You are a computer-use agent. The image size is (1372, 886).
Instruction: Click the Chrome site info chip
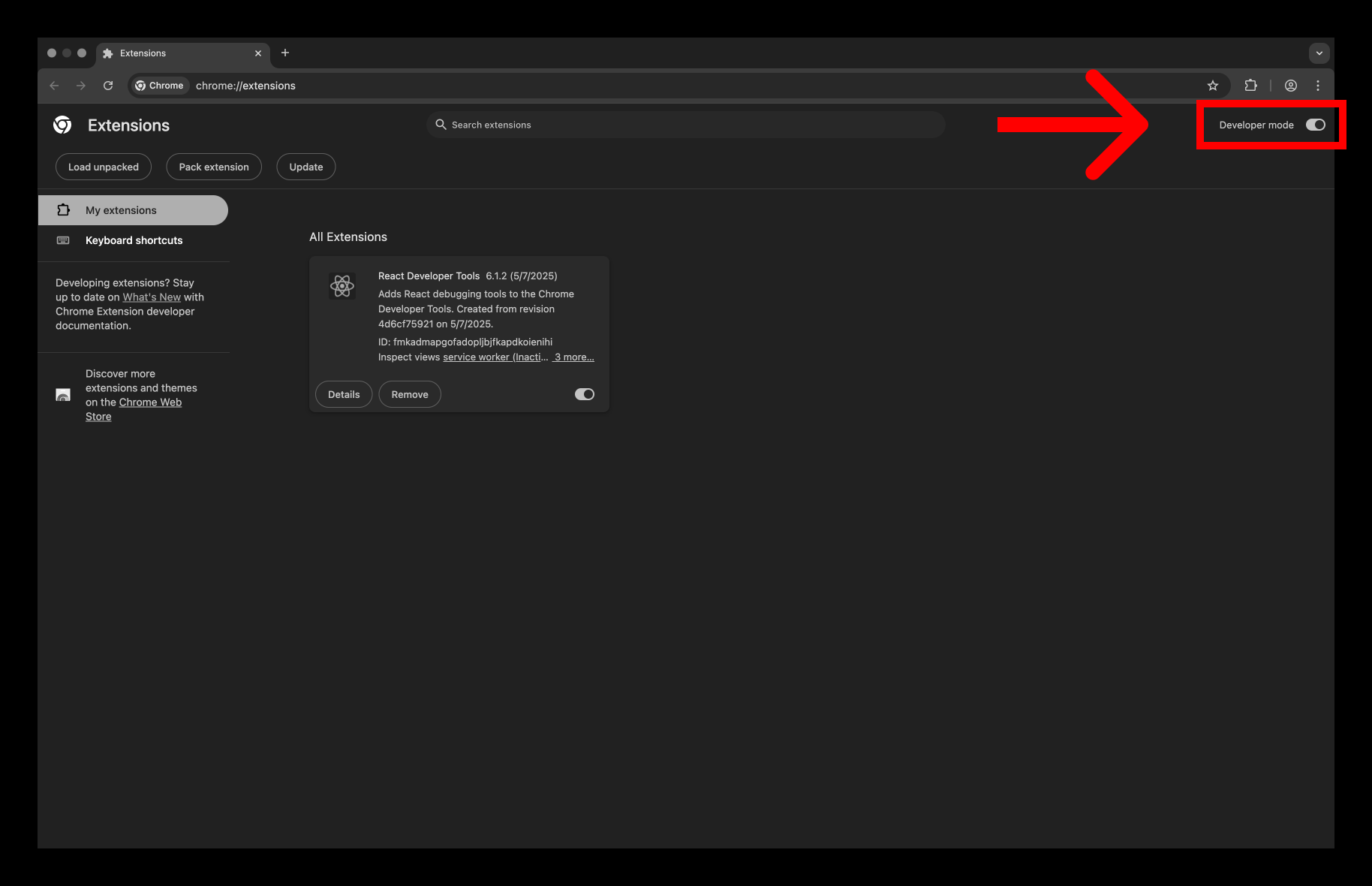(x=159, y=86)
